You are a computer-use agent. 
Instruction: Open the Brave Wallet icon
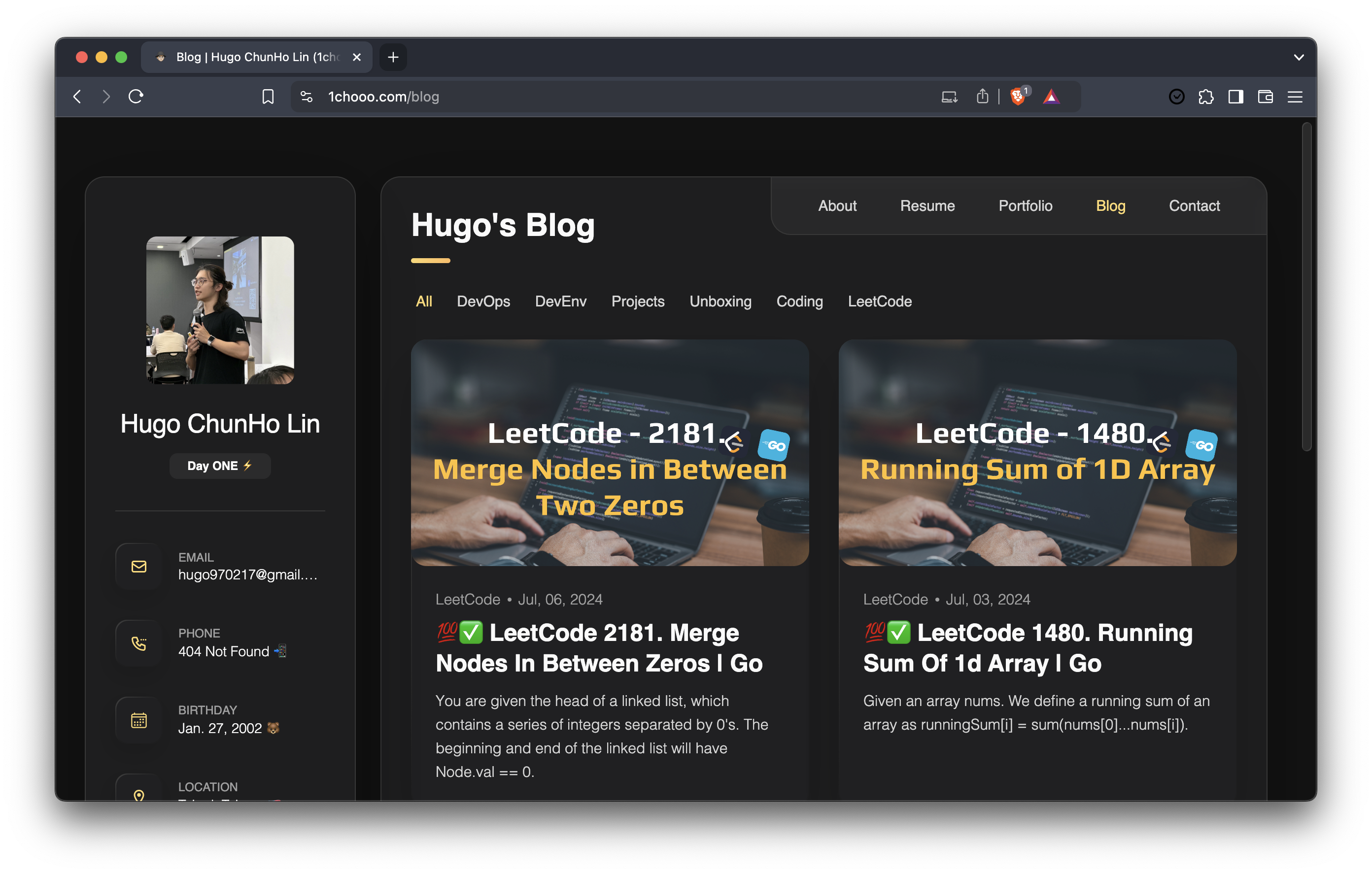tap(1265, 97)
